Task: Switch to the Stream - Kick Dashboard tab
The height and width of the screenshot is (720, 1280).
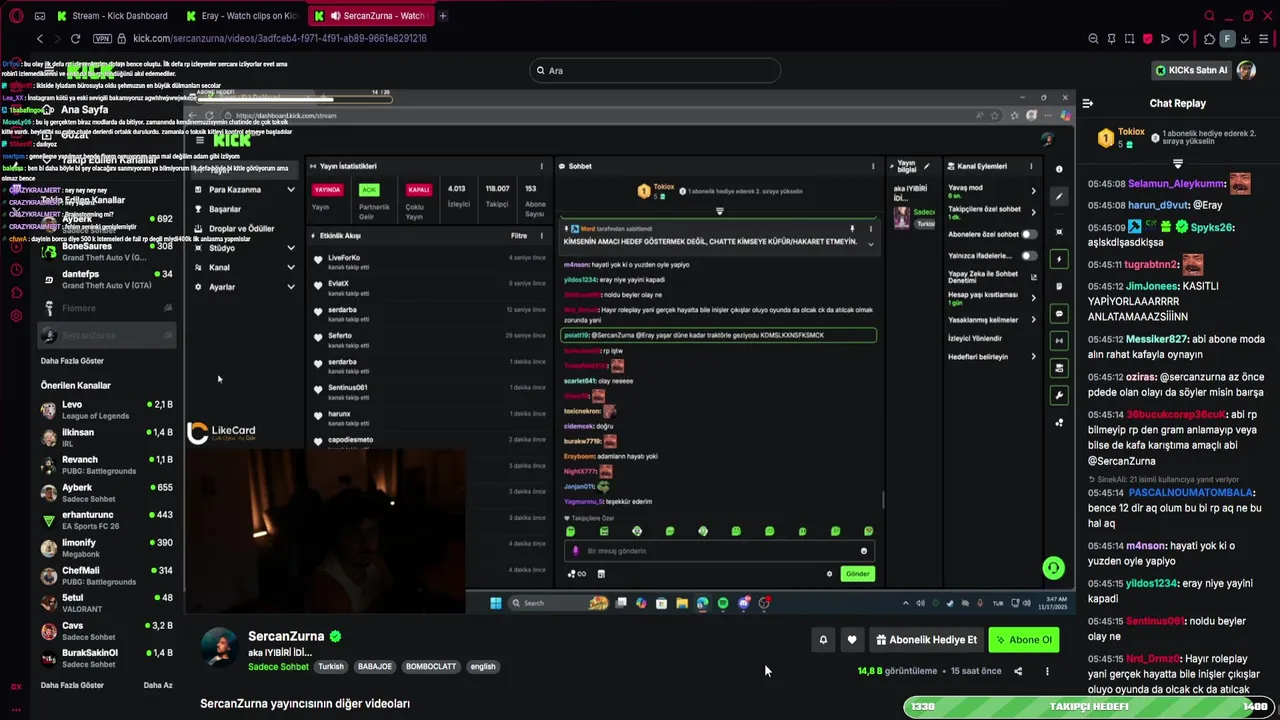Action: pyautogui.click(x=112, y=16)
